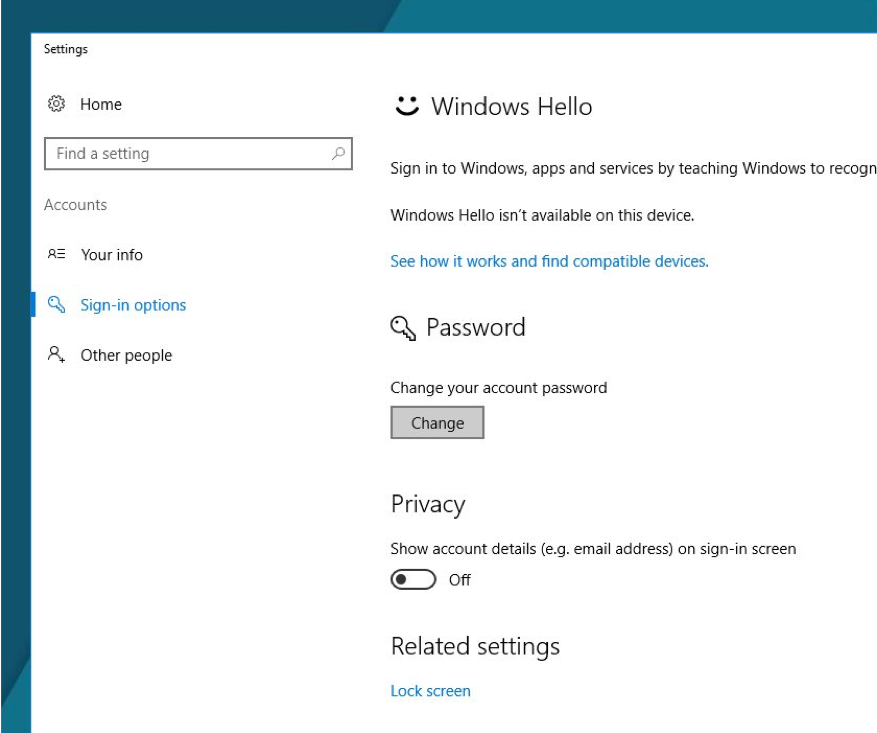Click the magnifier search icon
The width and height of the screenshot is (877, 733).
(338, 153)
